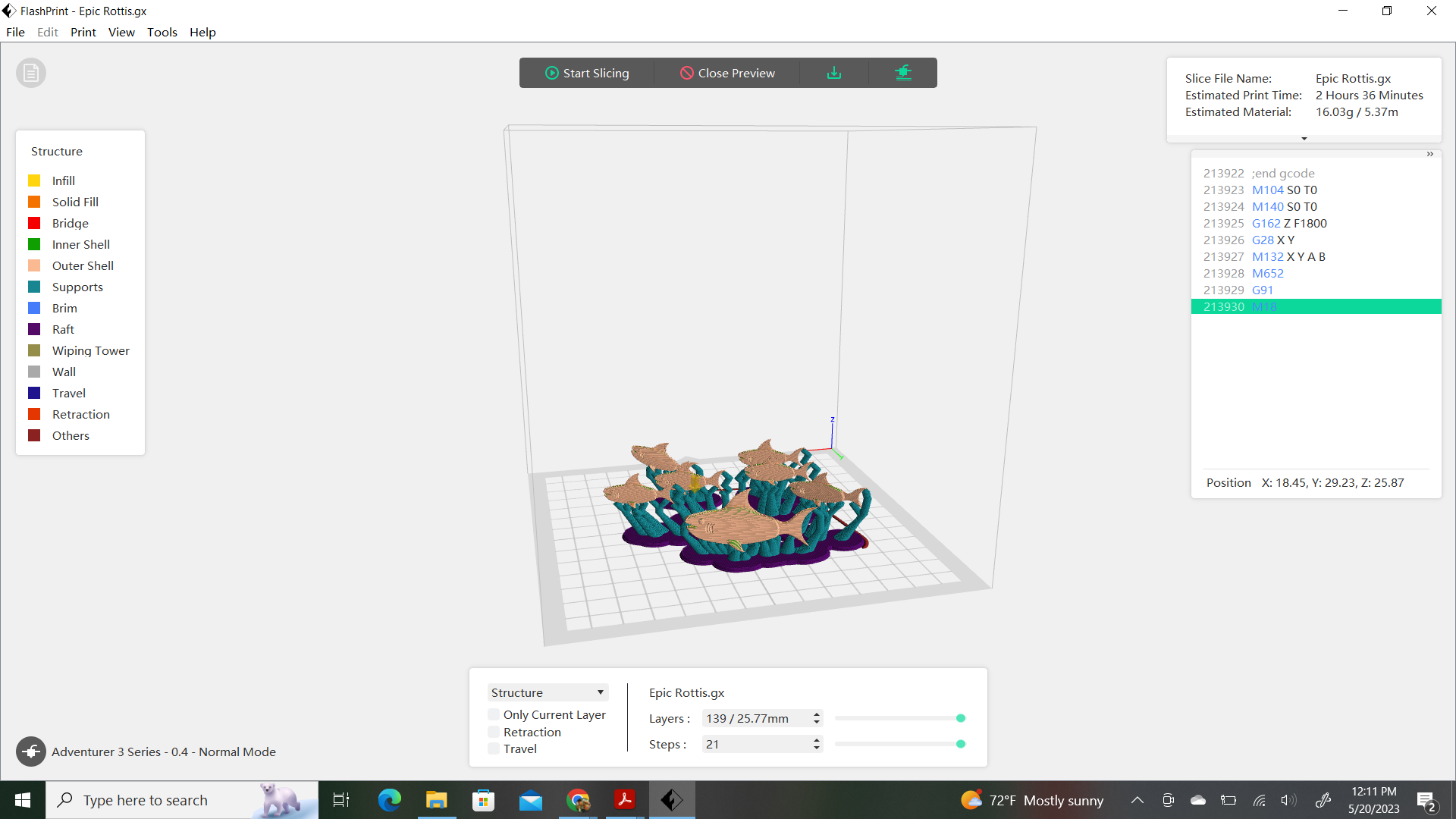
Task: Select gcode line 213925 G162 Z F1800
Action: point(1316,223)
